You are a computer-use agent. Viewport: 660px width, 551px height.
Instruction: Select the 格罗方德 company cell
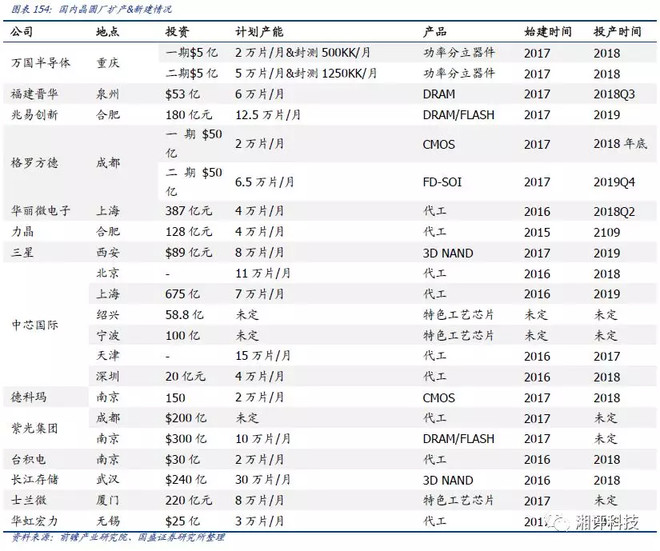[x=34, y=163]
